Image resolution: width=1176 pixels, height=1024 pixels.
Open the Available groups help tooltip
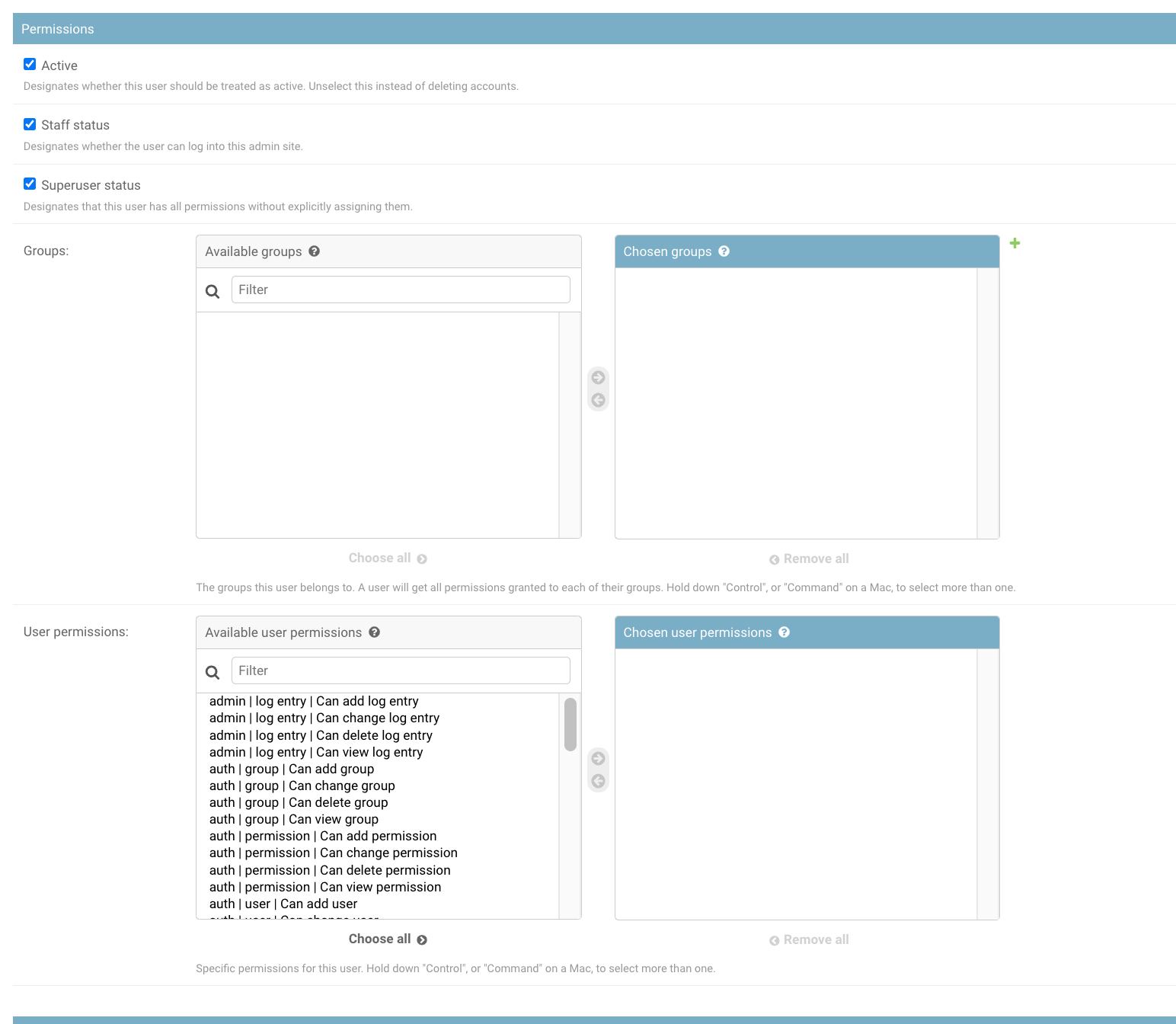point(314,251)
